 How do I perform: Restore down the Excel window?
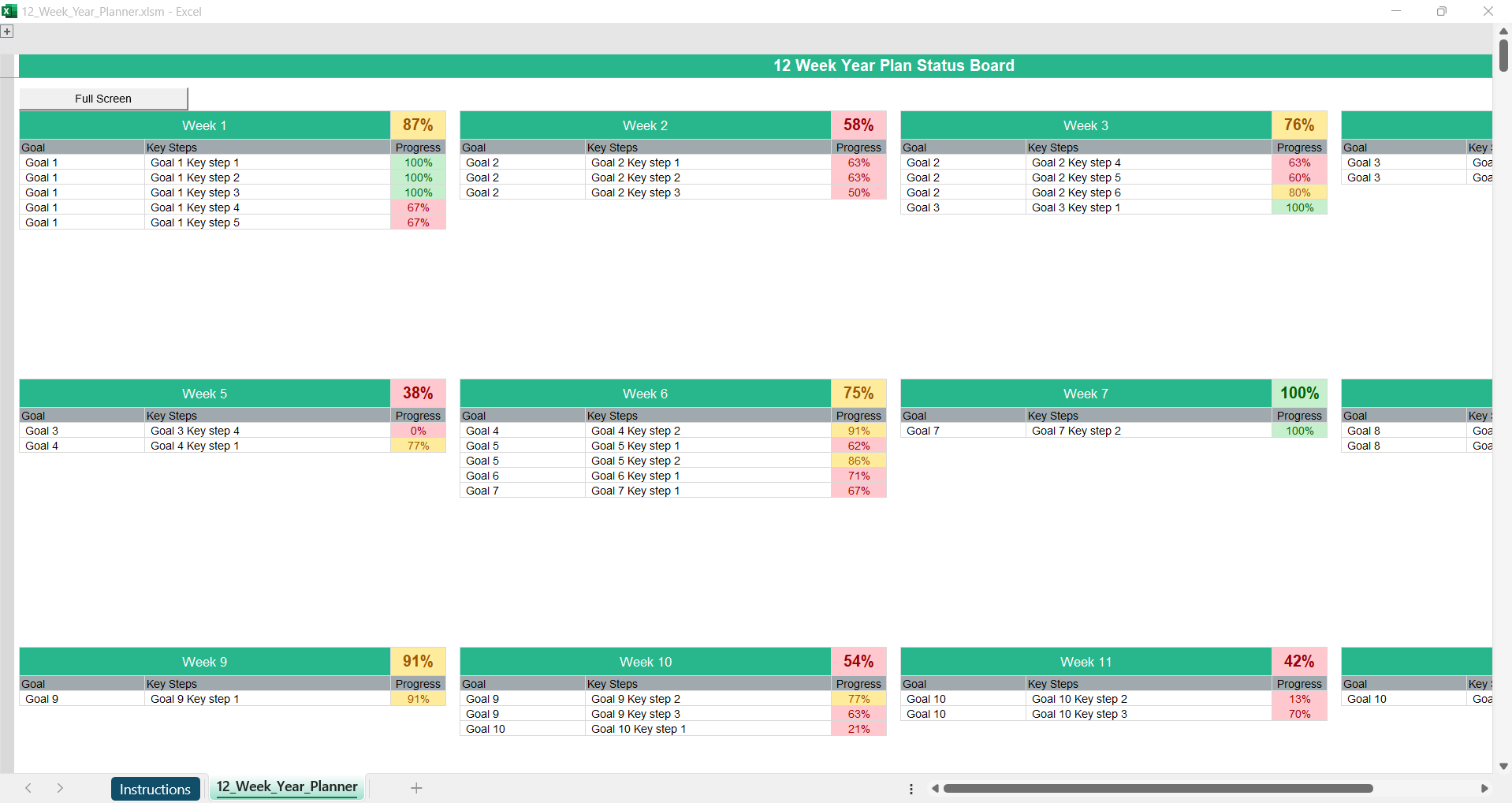1441,11
